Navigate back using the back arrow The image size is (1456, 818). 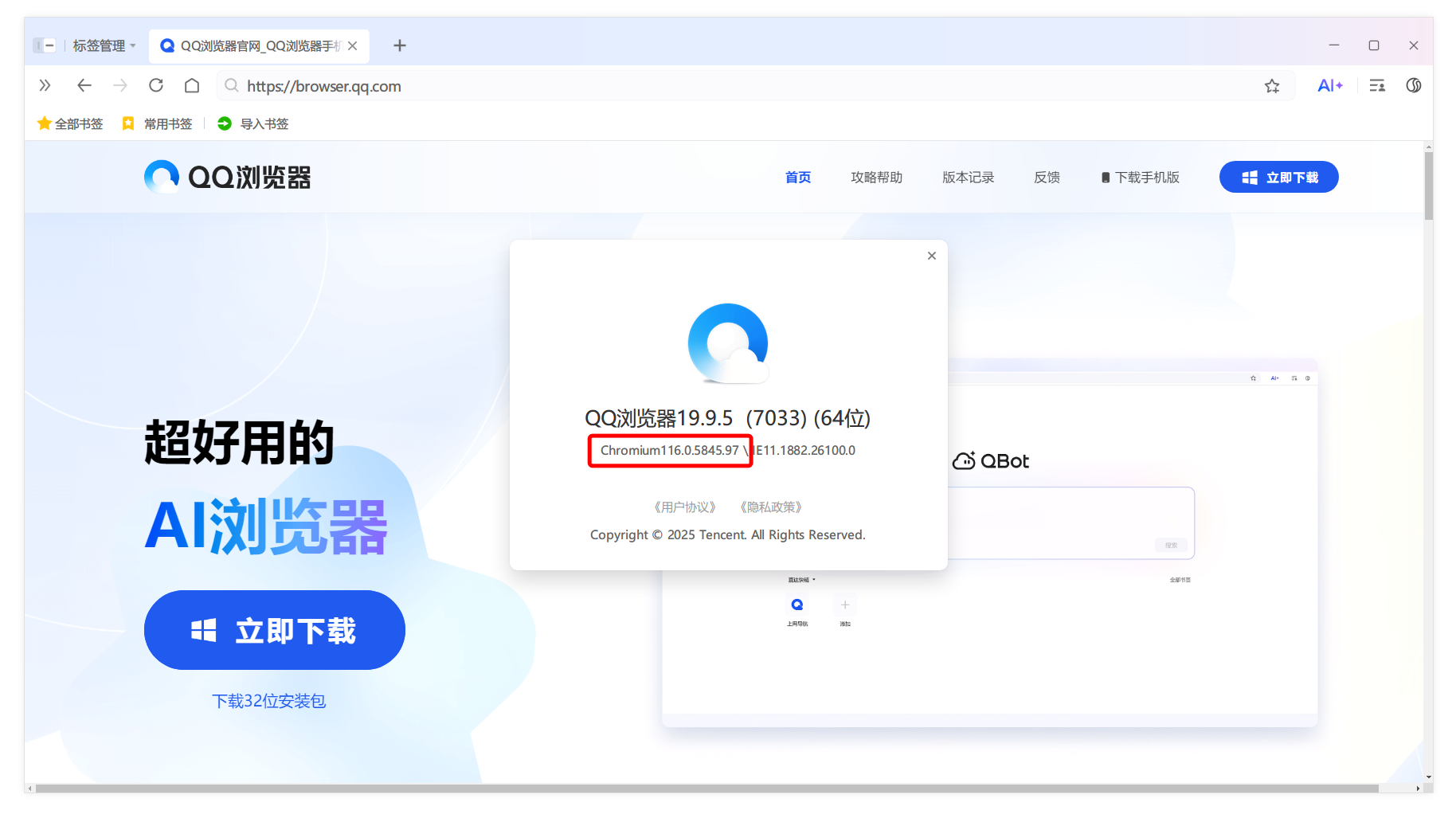coord(84,85)
